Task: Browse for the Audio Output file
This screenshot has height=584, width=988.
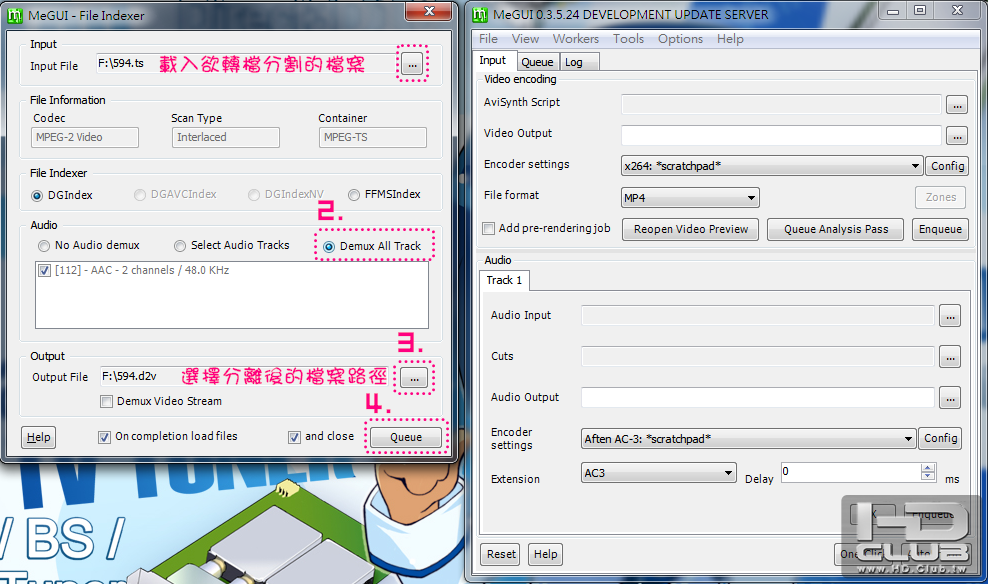Action: pos(950,398)
